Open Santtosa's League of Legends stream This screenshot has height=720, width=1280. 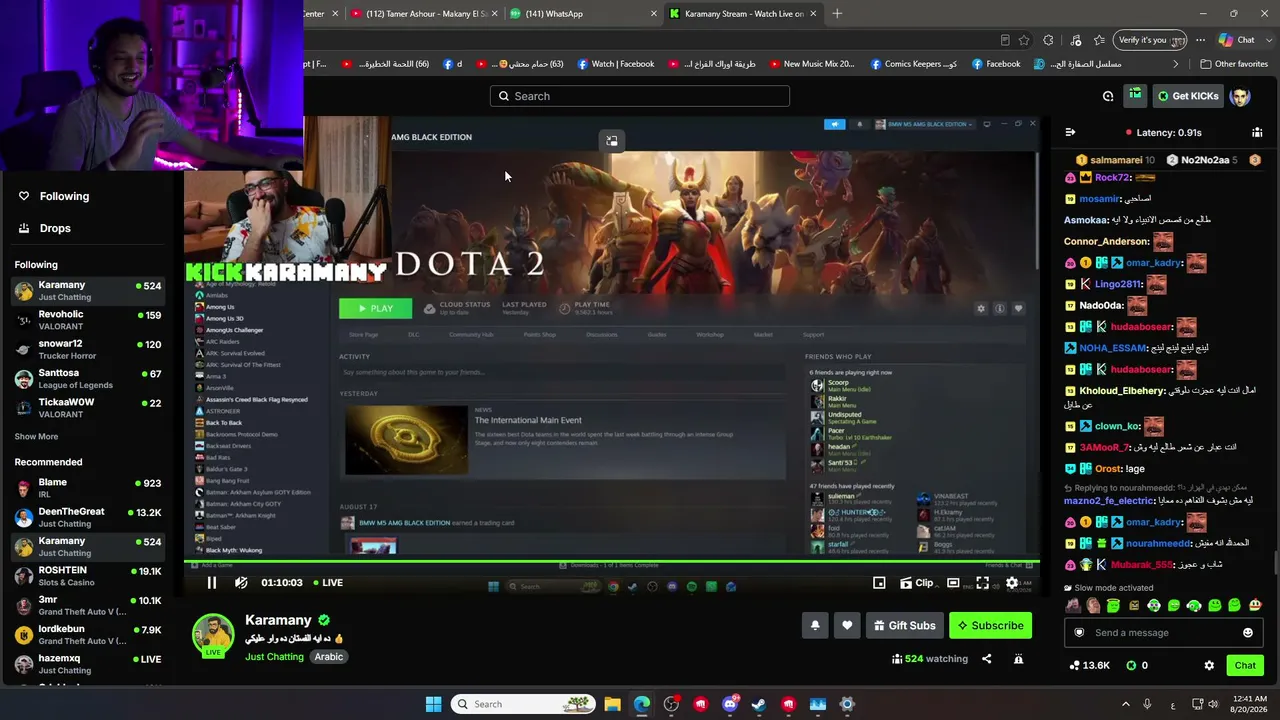tap(88, 379)
